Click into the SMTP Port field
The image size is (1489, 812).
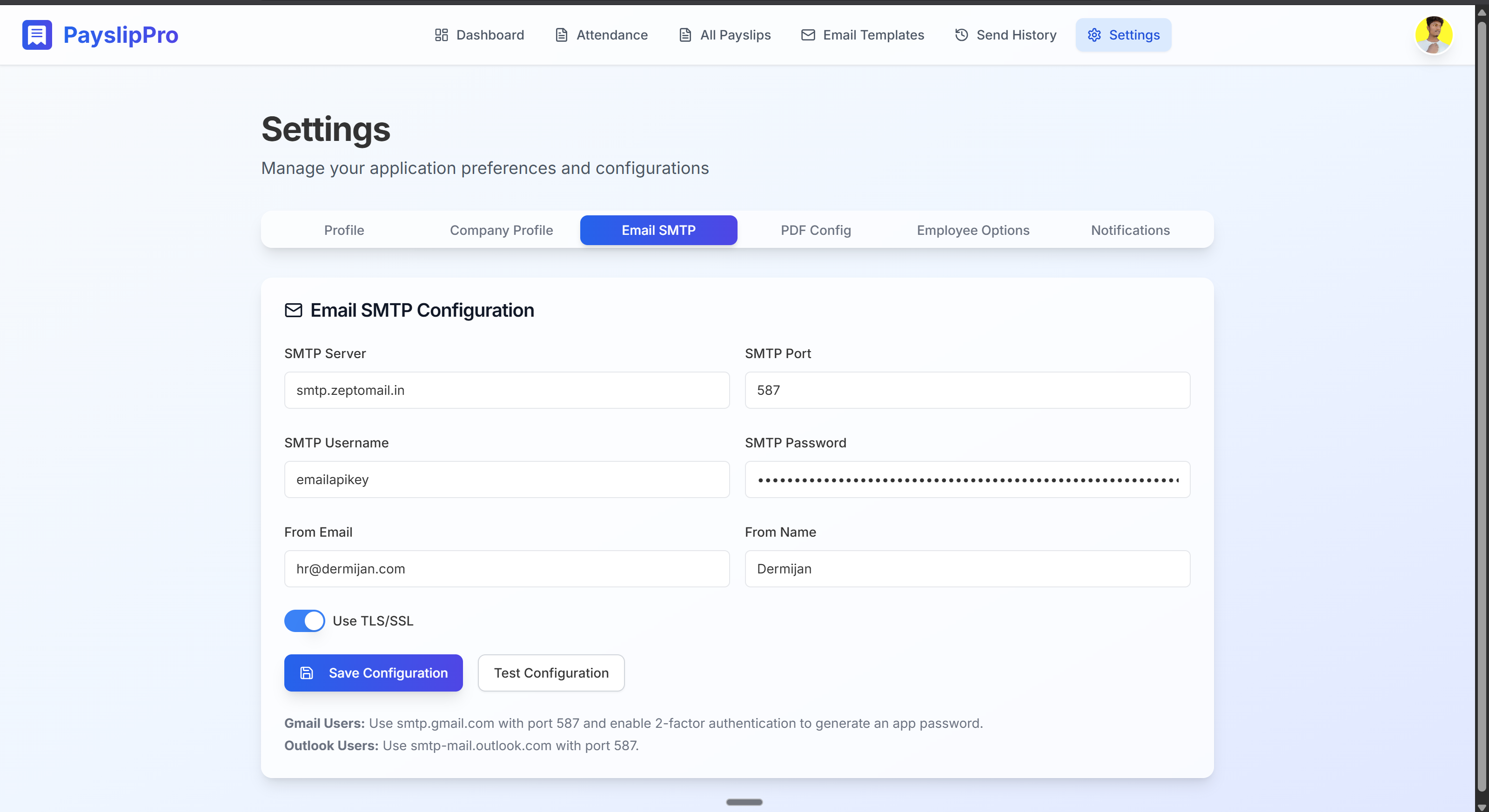pyautogui.click(x=967, y=390)
